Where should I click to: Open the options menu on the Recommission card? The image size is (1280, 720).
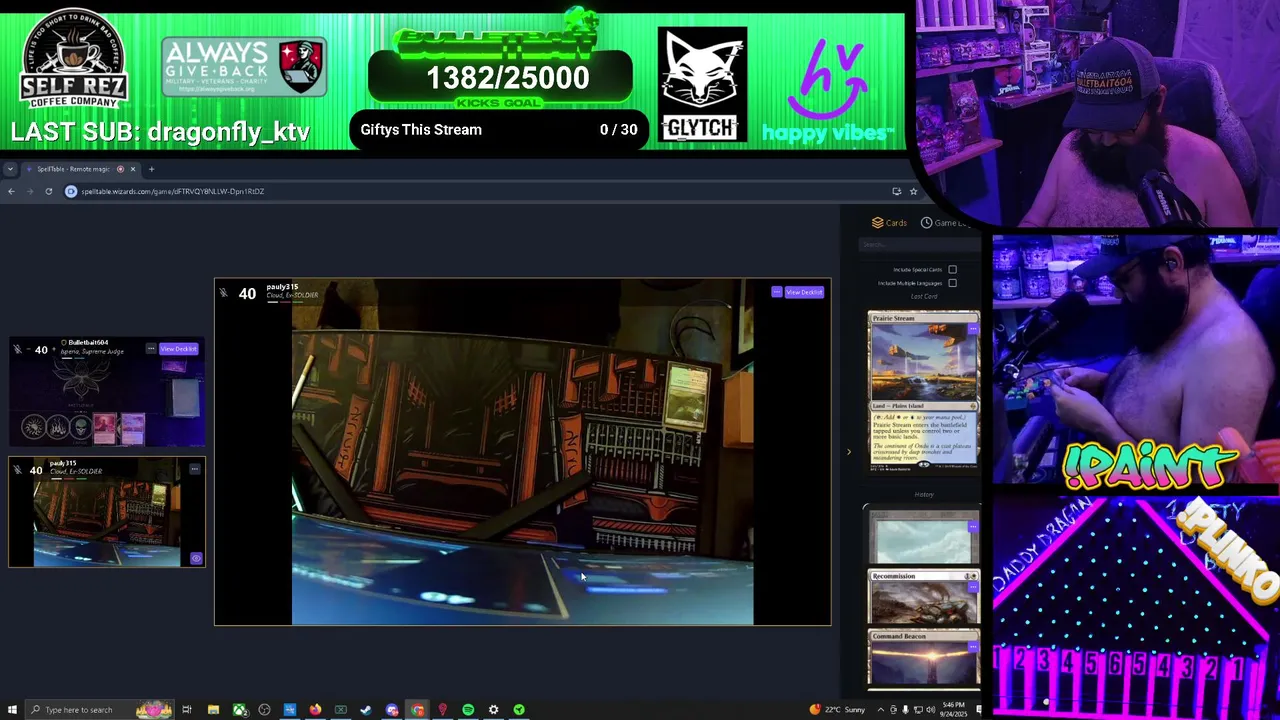972,587
